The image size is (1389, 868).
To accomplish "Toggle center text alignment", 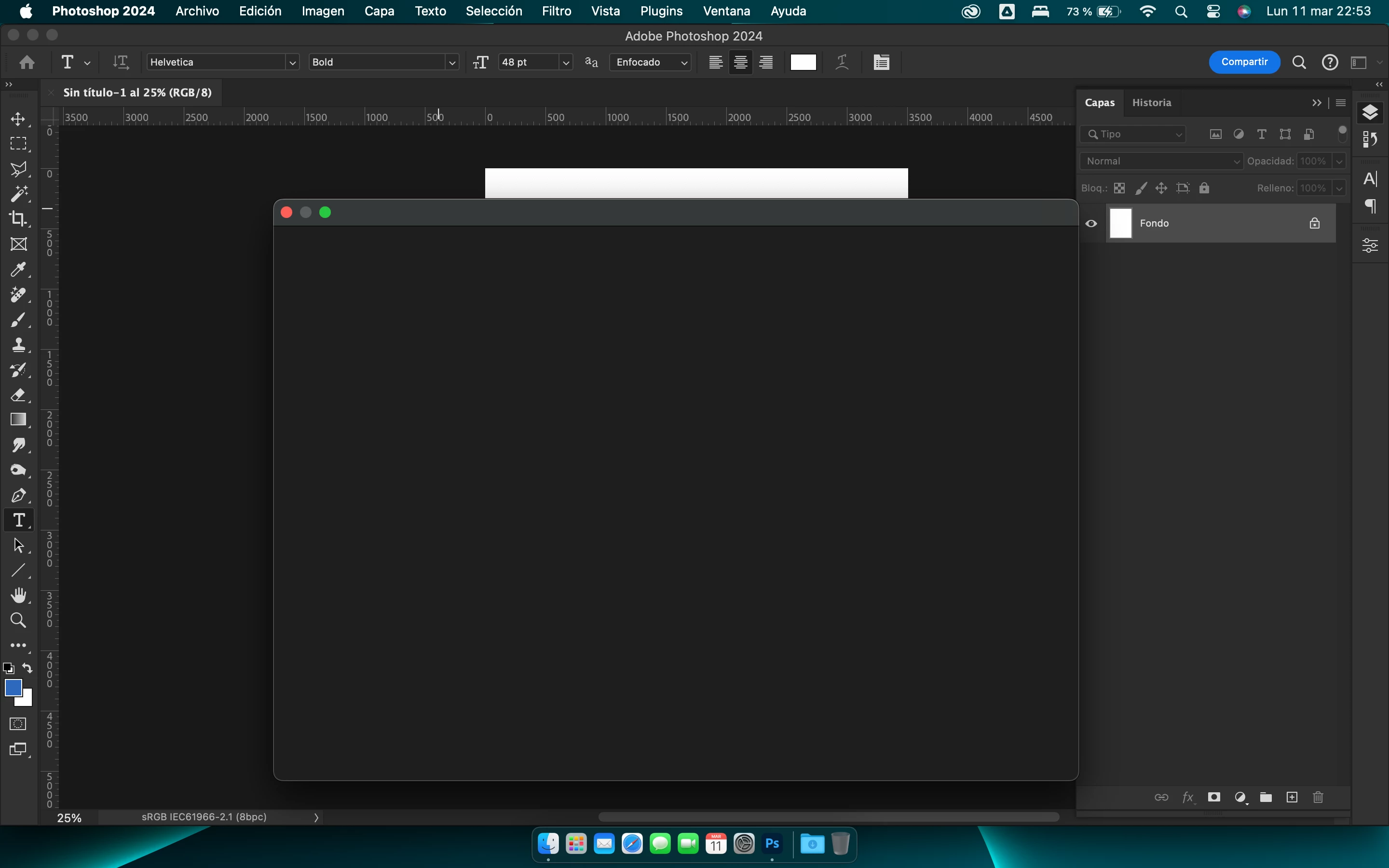I will pos(740,62).
